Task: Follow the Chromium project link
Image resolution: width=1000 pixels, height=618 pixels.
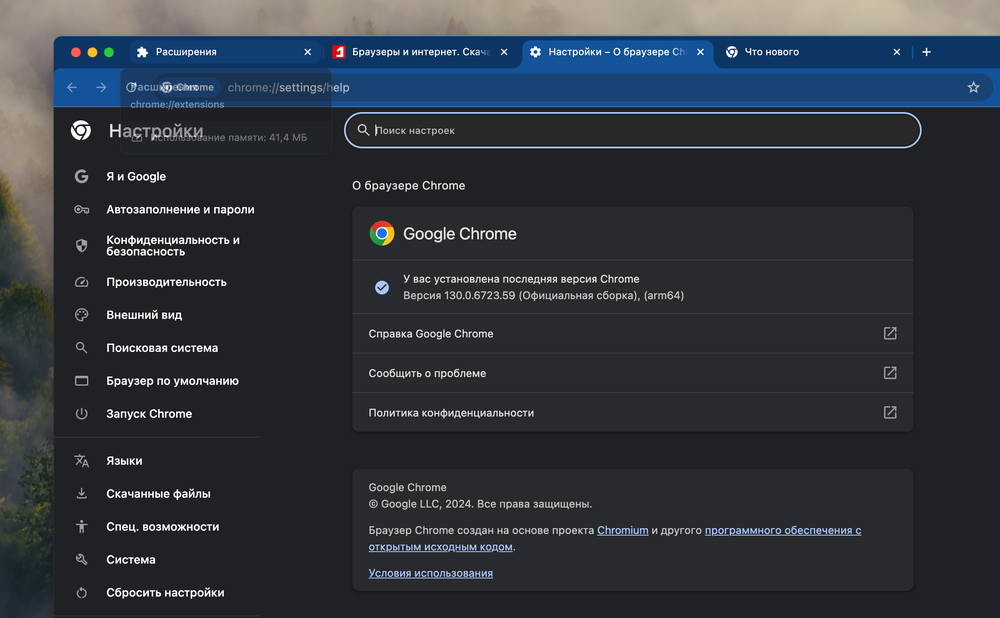Action: click(622, 531)
